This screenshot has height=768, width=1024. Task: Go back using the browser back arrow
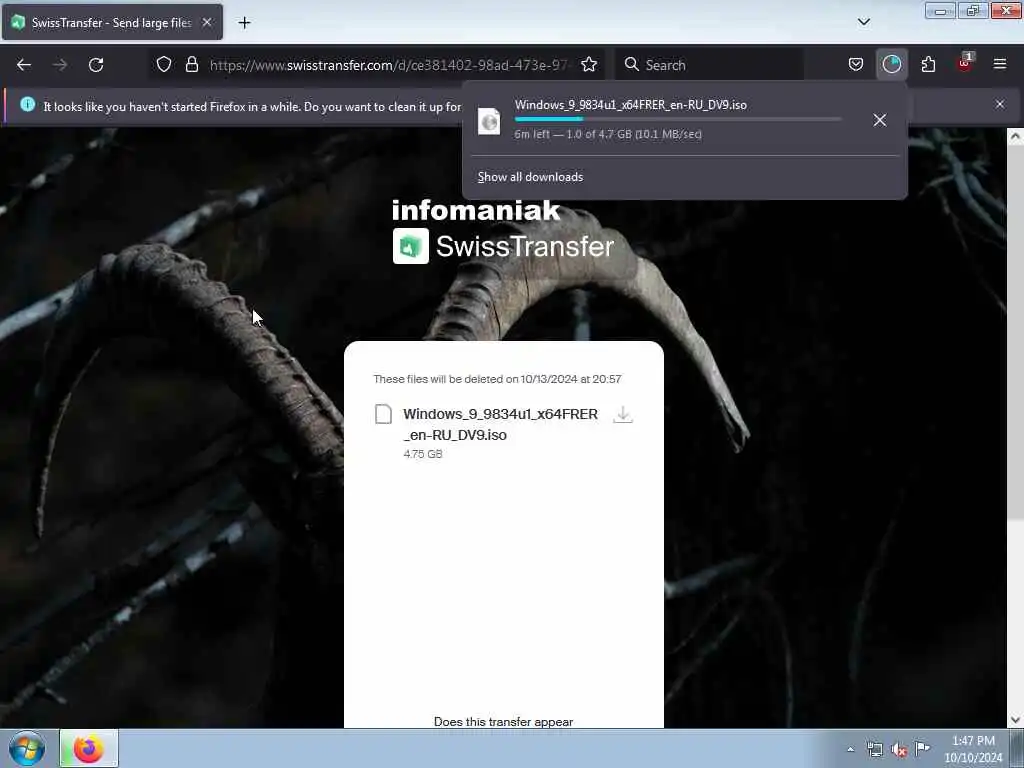click(x=24, y=65)
